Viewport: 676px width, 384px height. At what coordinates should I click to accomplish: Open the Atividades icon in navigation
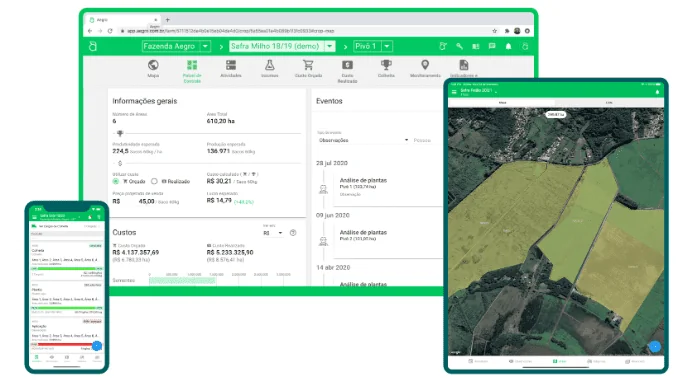[231, 65]
